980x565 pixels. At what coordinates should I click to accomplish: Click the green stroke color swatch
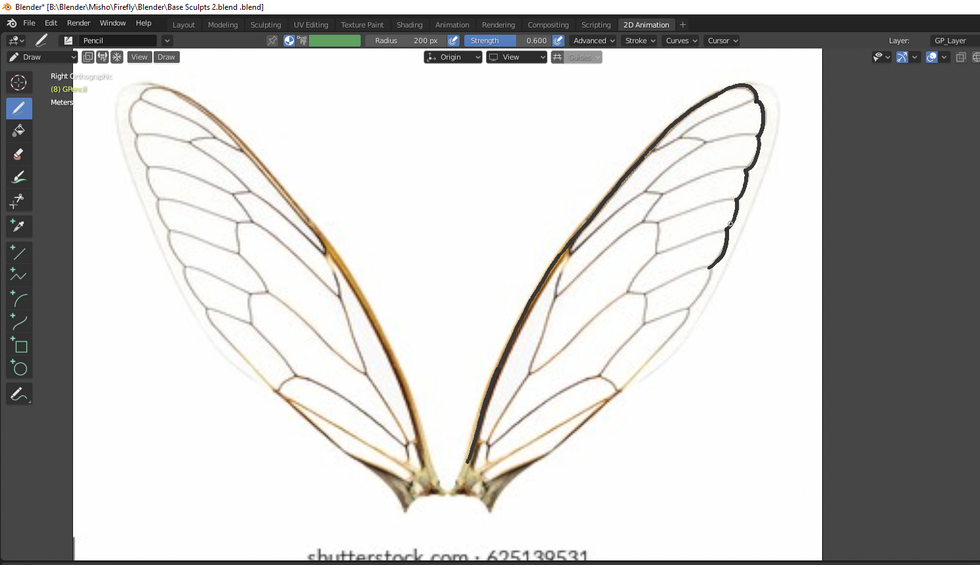(x=335, y=41)
